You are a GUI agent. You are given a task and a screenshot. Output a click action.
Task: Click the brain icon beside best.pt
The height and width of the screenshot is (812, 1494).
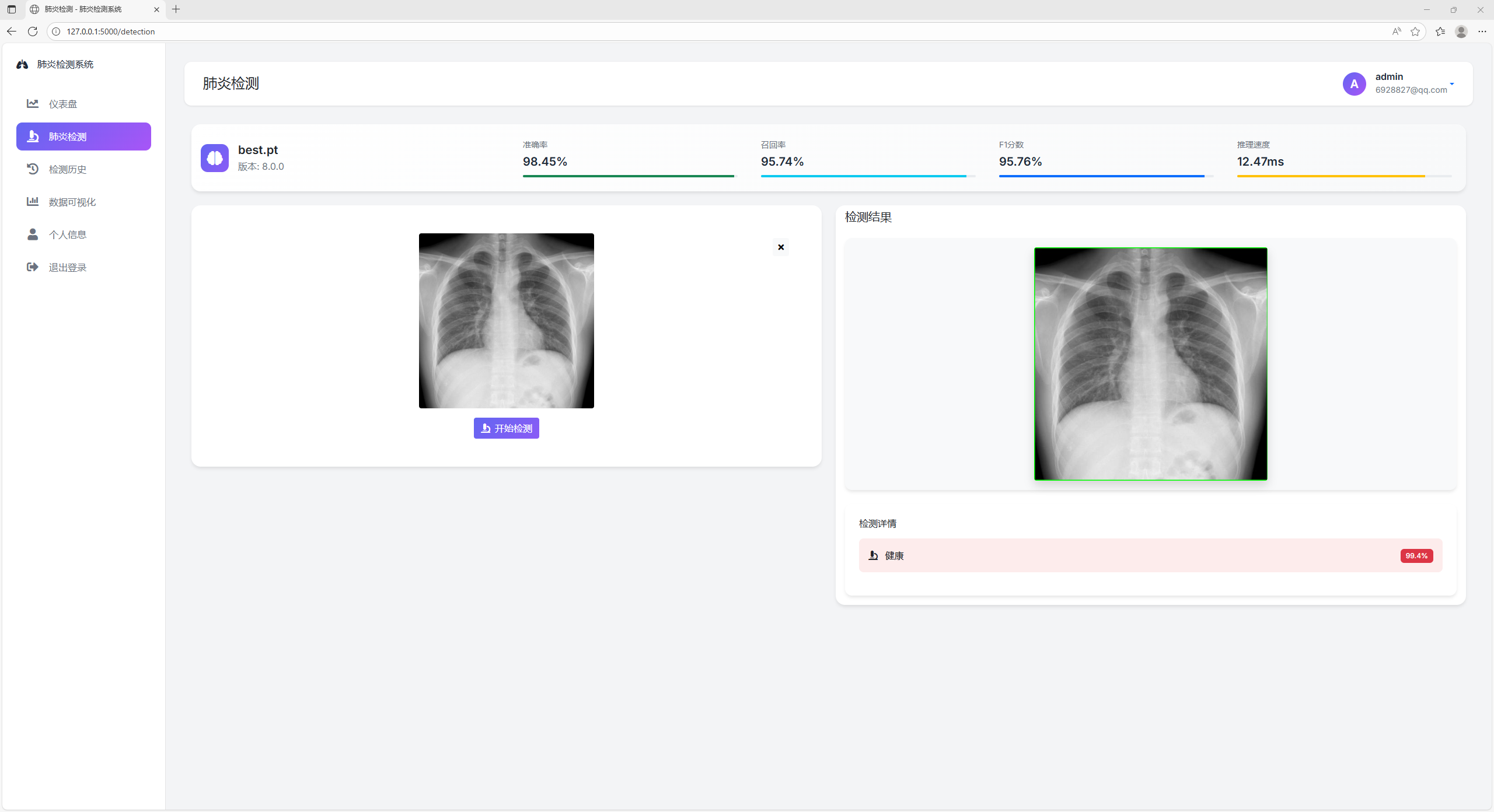tap(215, 158)
